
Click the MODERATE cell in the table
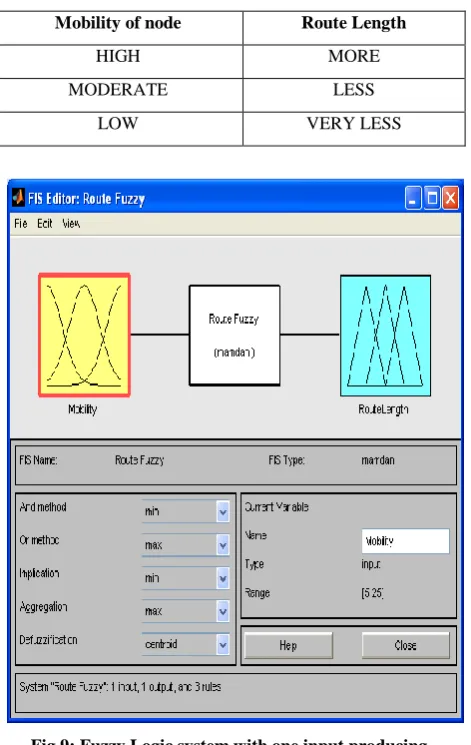(118, 89)
